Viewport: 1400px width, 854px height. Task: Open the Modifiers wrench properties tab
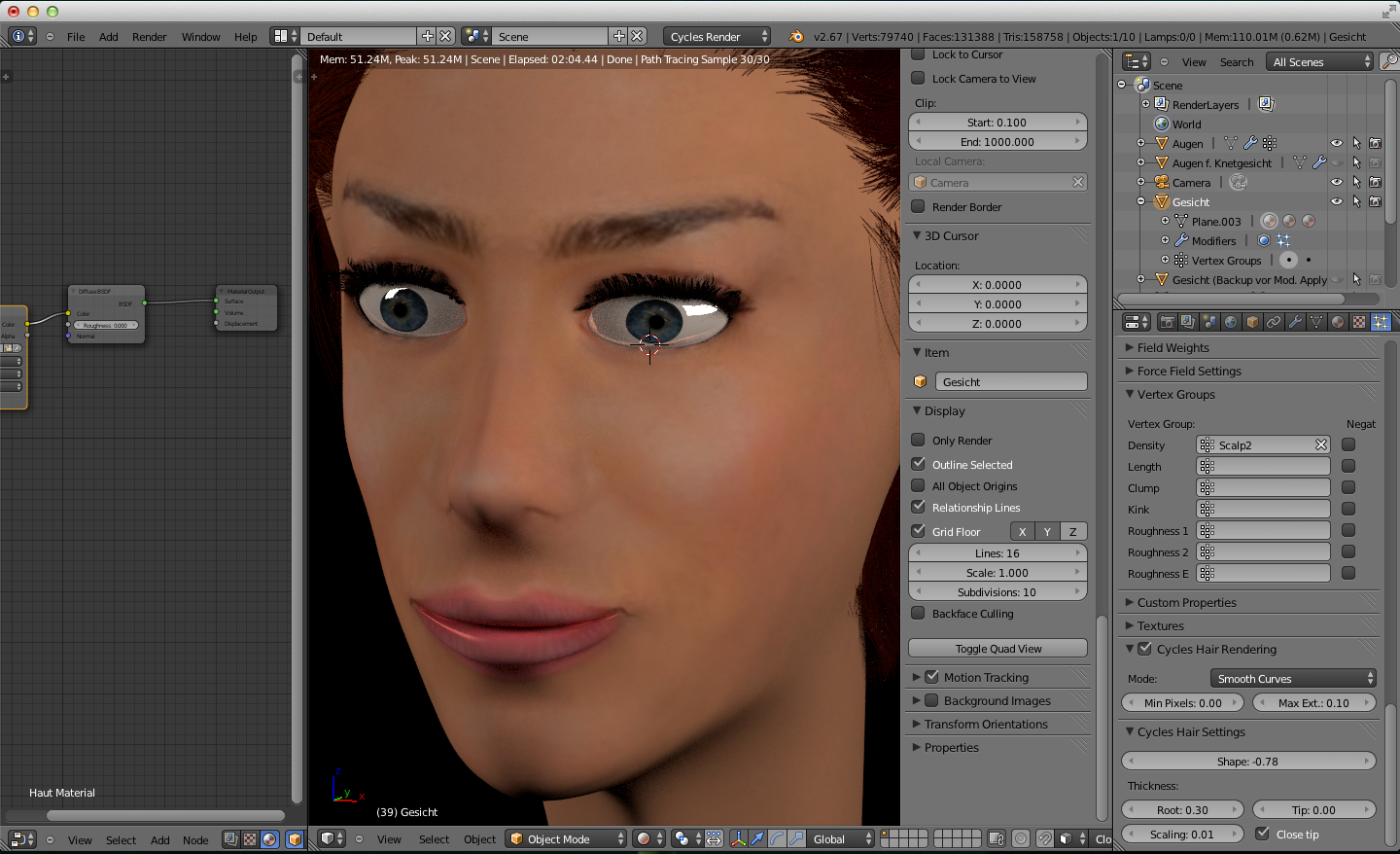point(1295,322)
